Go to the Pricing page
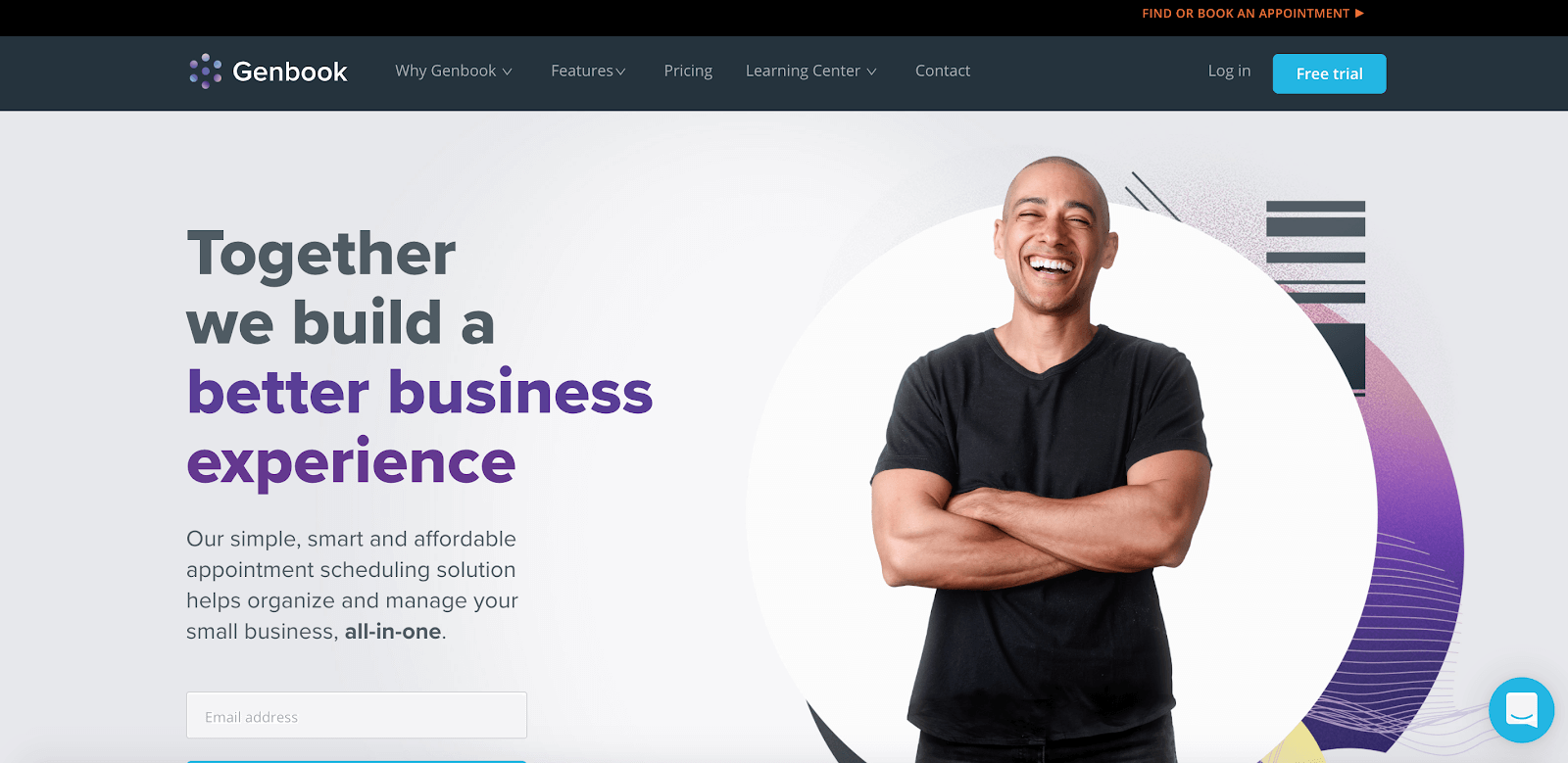The width and height of the screenshot is (1568, 763). pos(688,71)
